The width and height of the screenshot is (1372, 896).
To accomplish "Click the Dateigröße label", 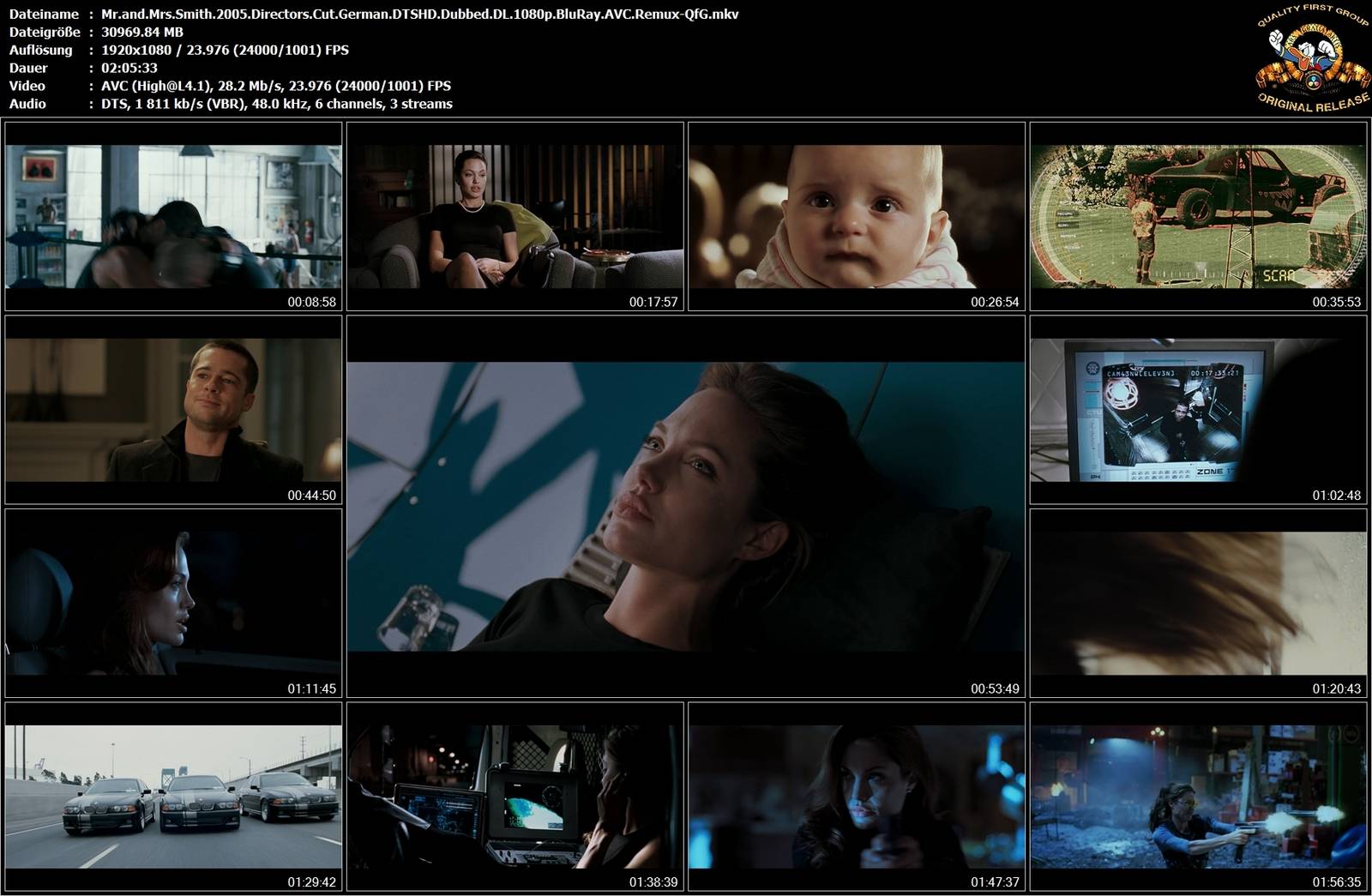I will click(x=45, y=32).
